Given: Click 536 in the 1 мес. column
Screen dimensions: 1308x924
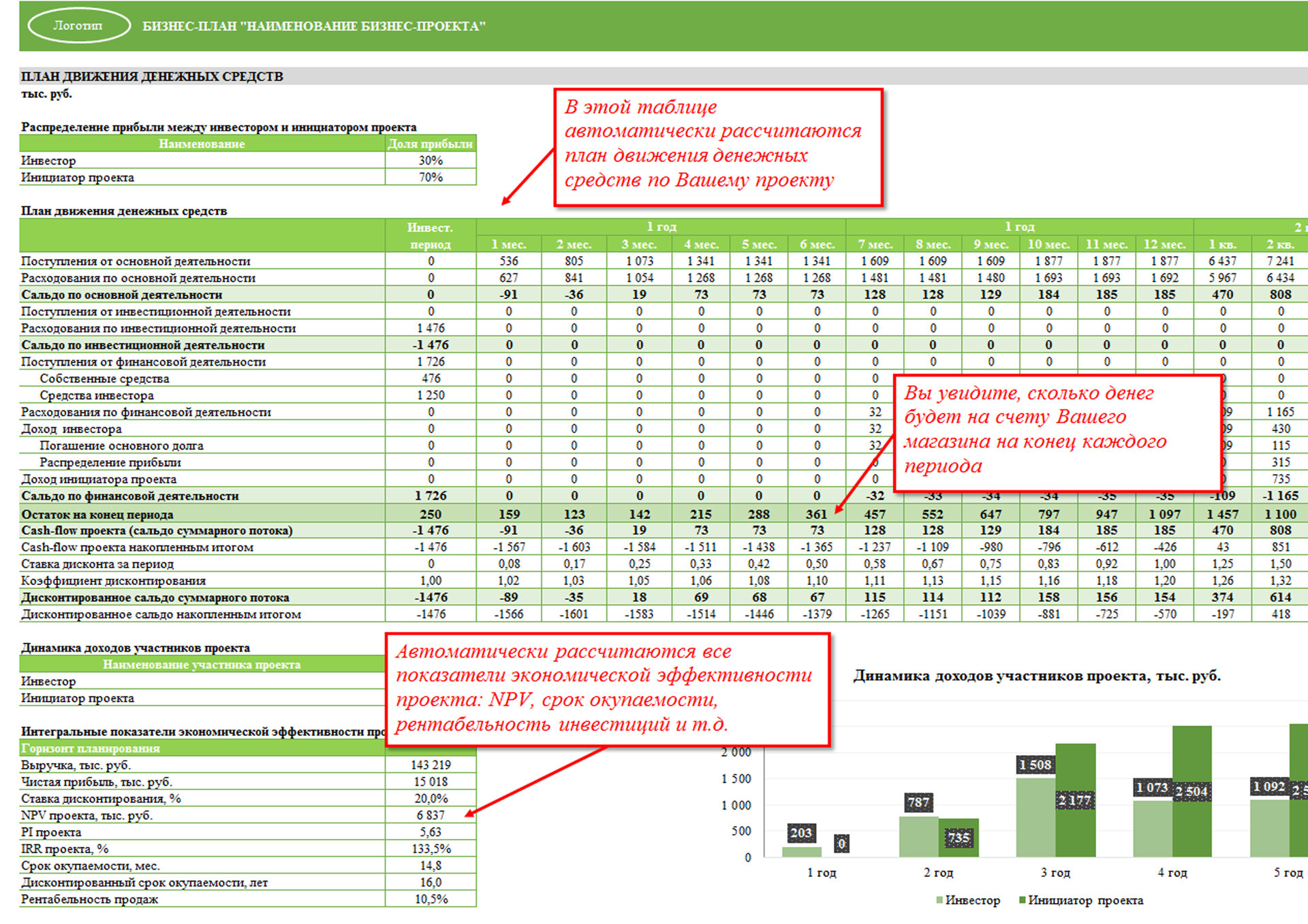Looking at the screenshot, I should click(x=509, y=261).
